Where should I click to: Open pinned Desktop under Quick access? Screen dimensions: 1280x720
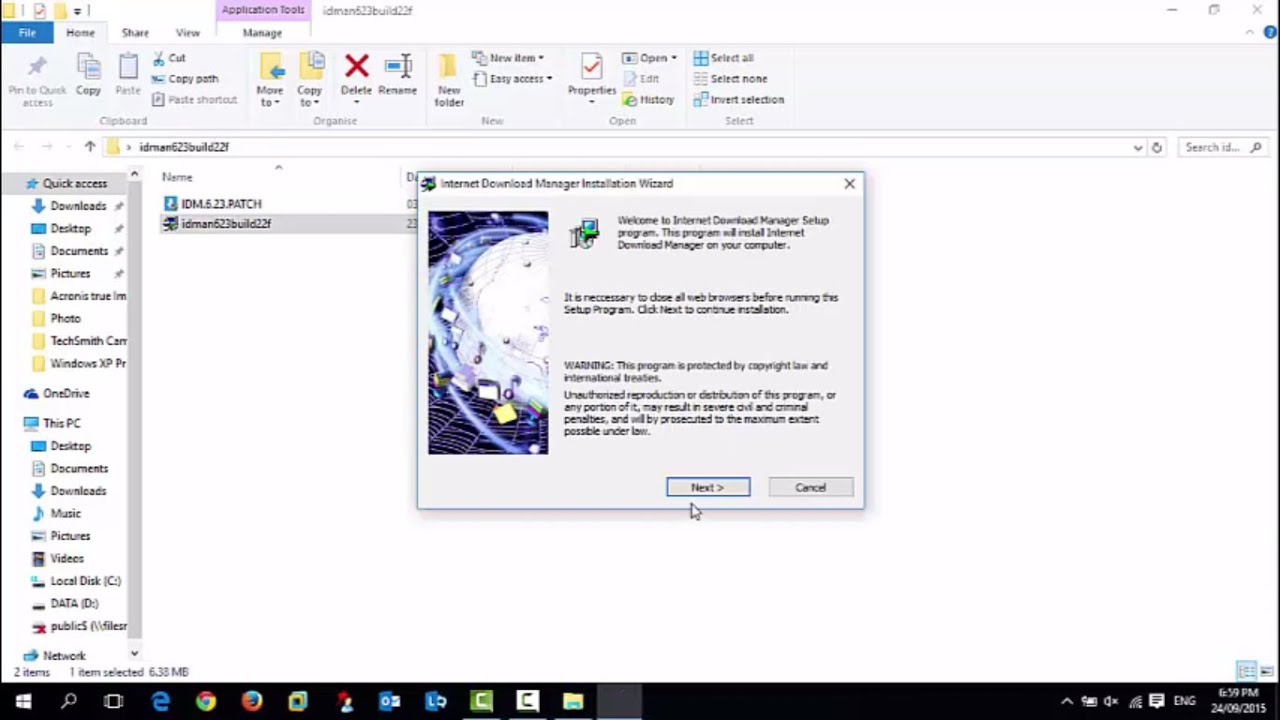70,229
